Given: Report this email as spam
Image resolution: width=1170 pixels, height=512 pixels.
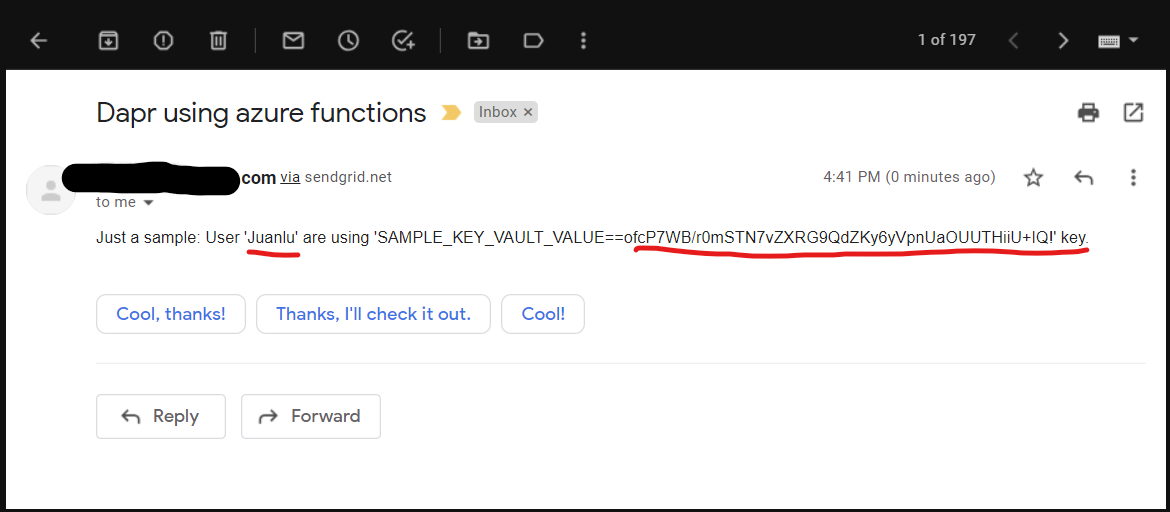Looking at the screenshot, I should pos(163,40).
